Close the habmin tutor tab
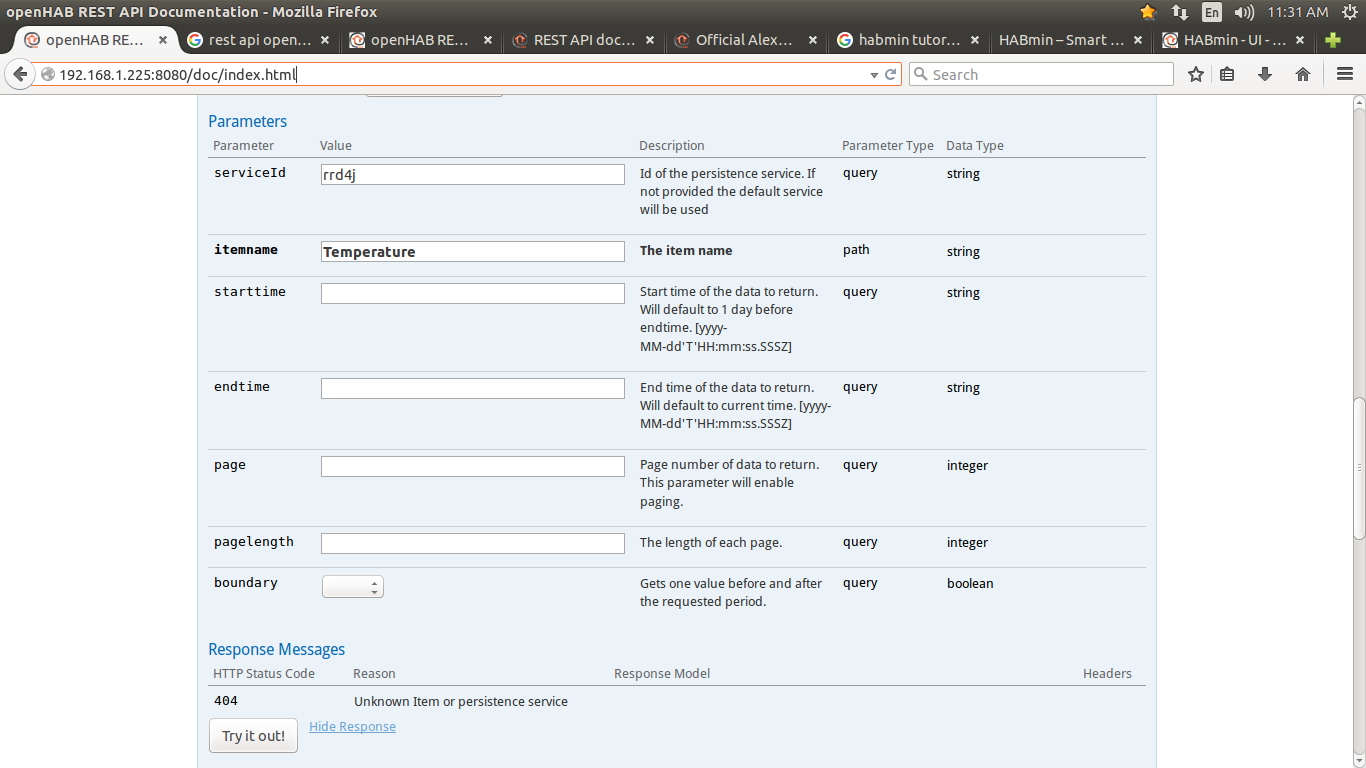This screenshot has height=768, width=1366. [x=975, y=40]
